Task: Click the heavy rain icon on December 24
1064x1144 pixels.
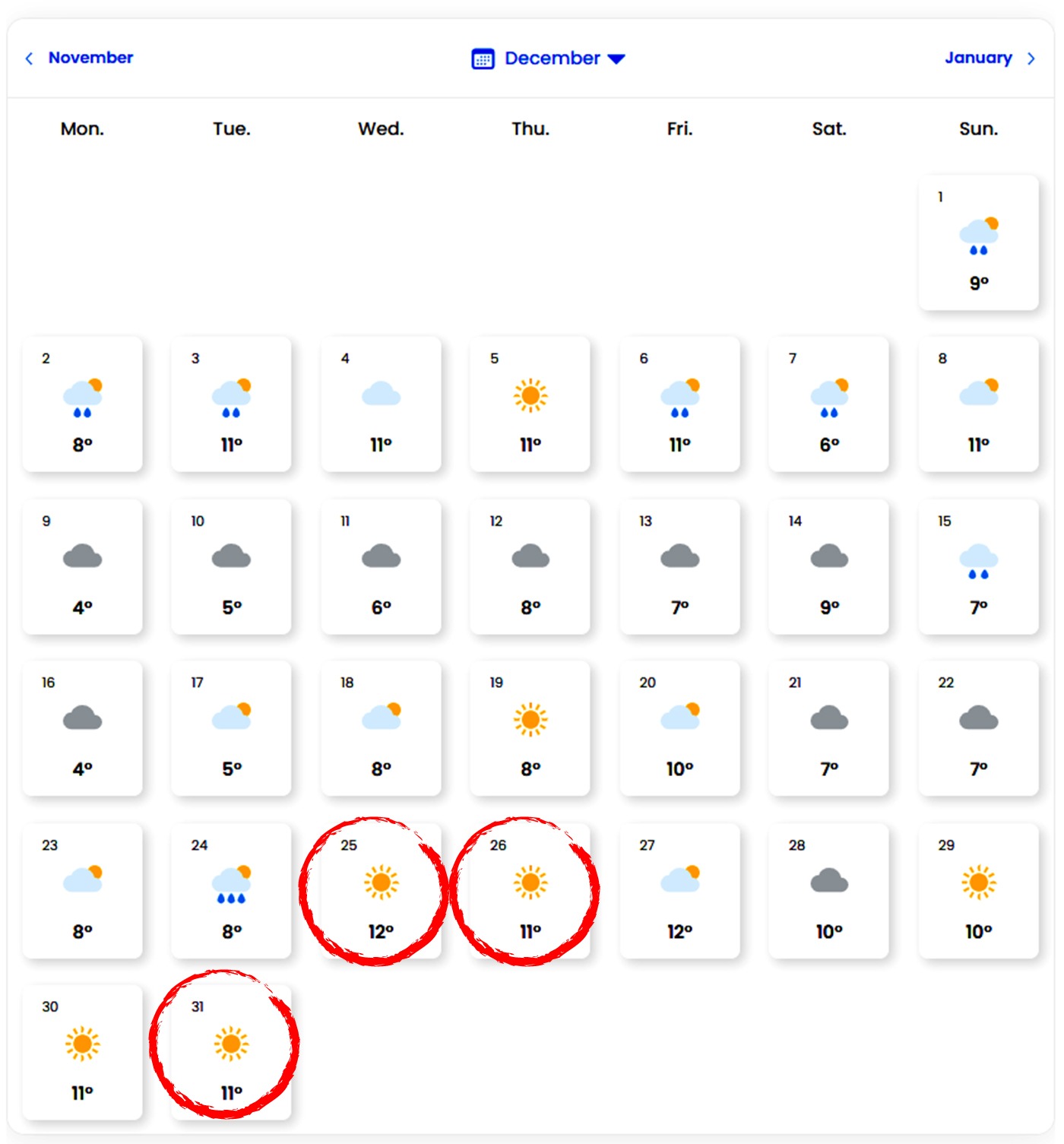Action: (x=232, y=884)
